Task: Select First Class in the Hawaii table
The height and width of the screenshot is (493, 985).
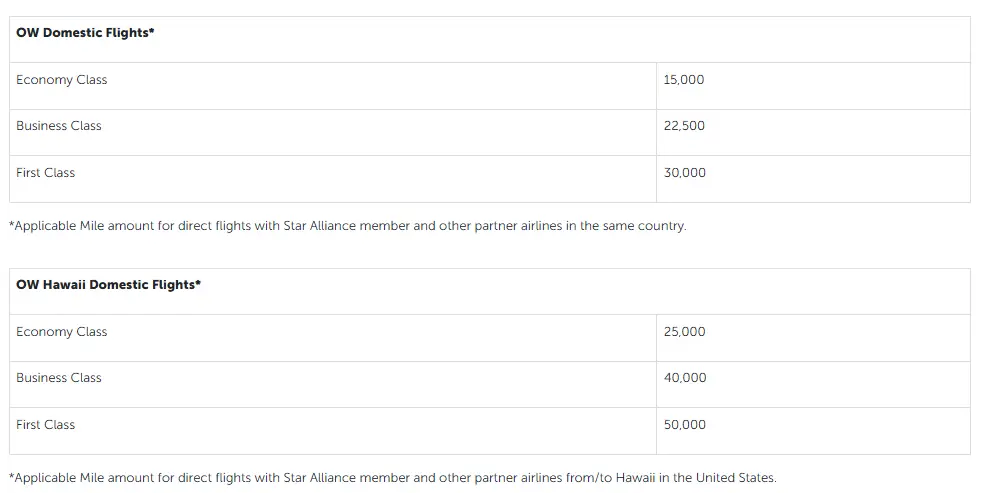Action: coord(46,425)
